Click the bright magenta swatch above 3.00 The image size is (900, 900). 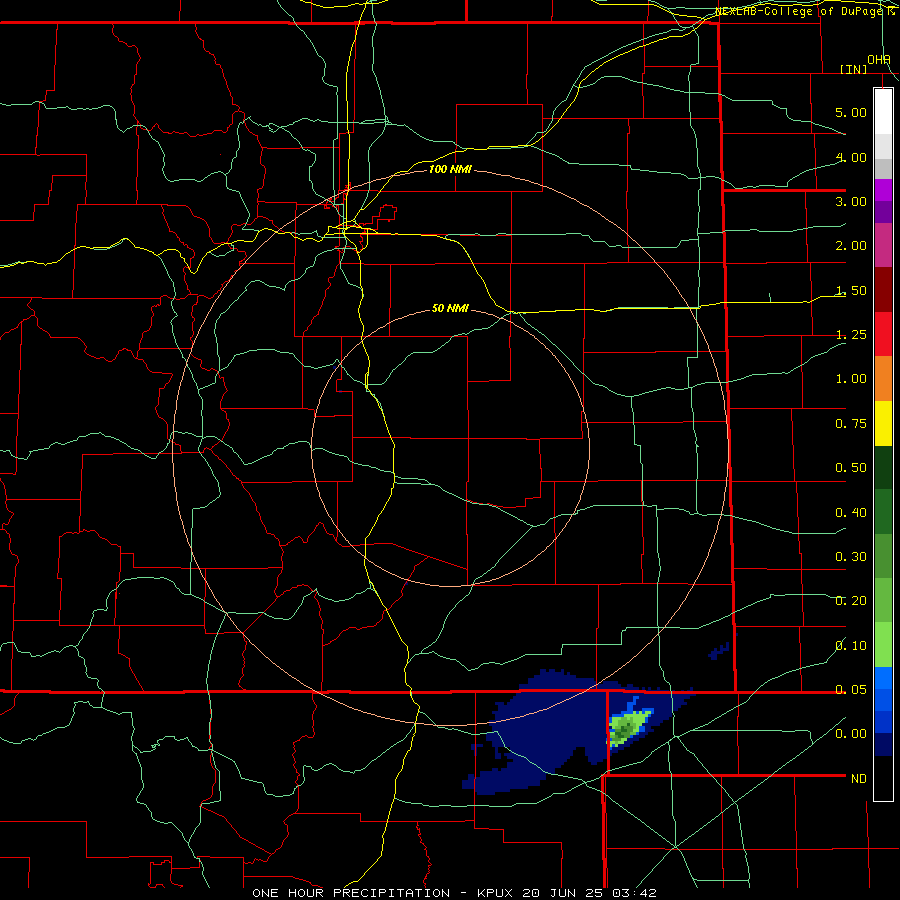pyautogui.click(x=883, y=191)
